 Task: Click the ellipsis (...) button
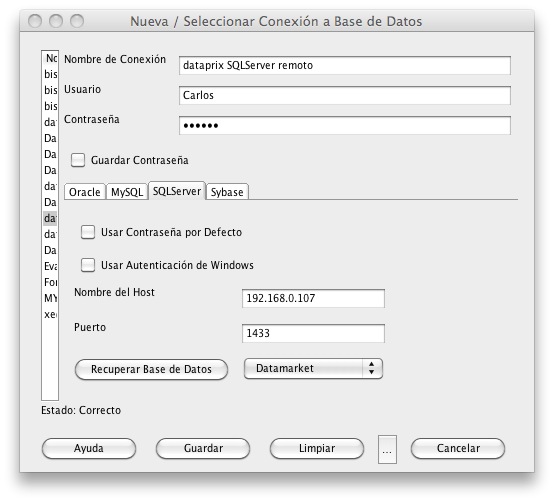387,449
